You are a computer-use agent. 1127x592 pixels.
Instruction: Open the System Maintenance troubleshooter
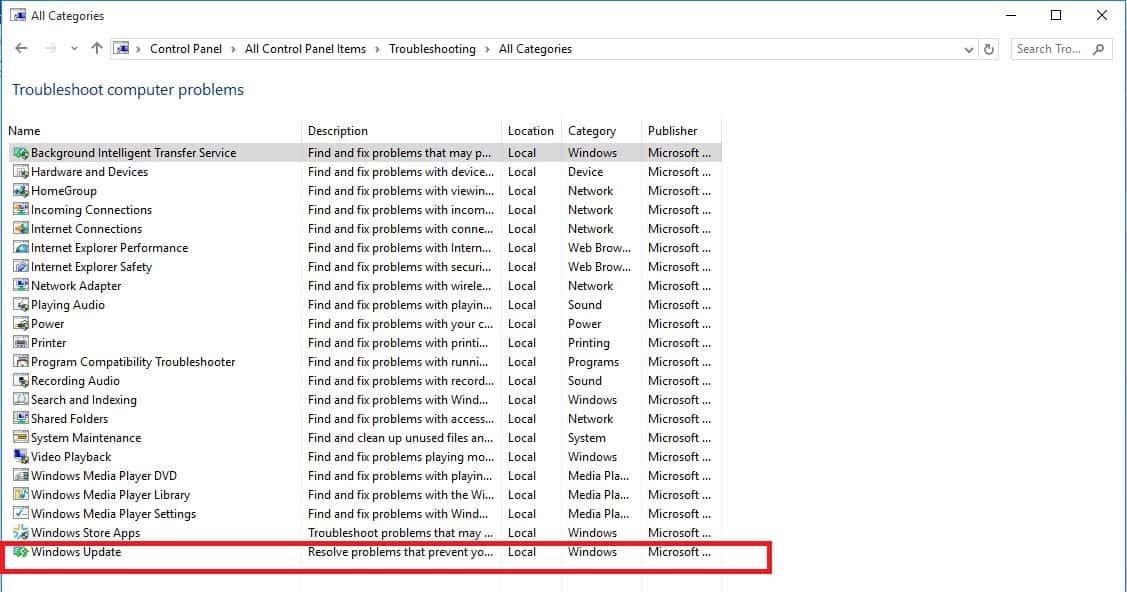(86, 438)
